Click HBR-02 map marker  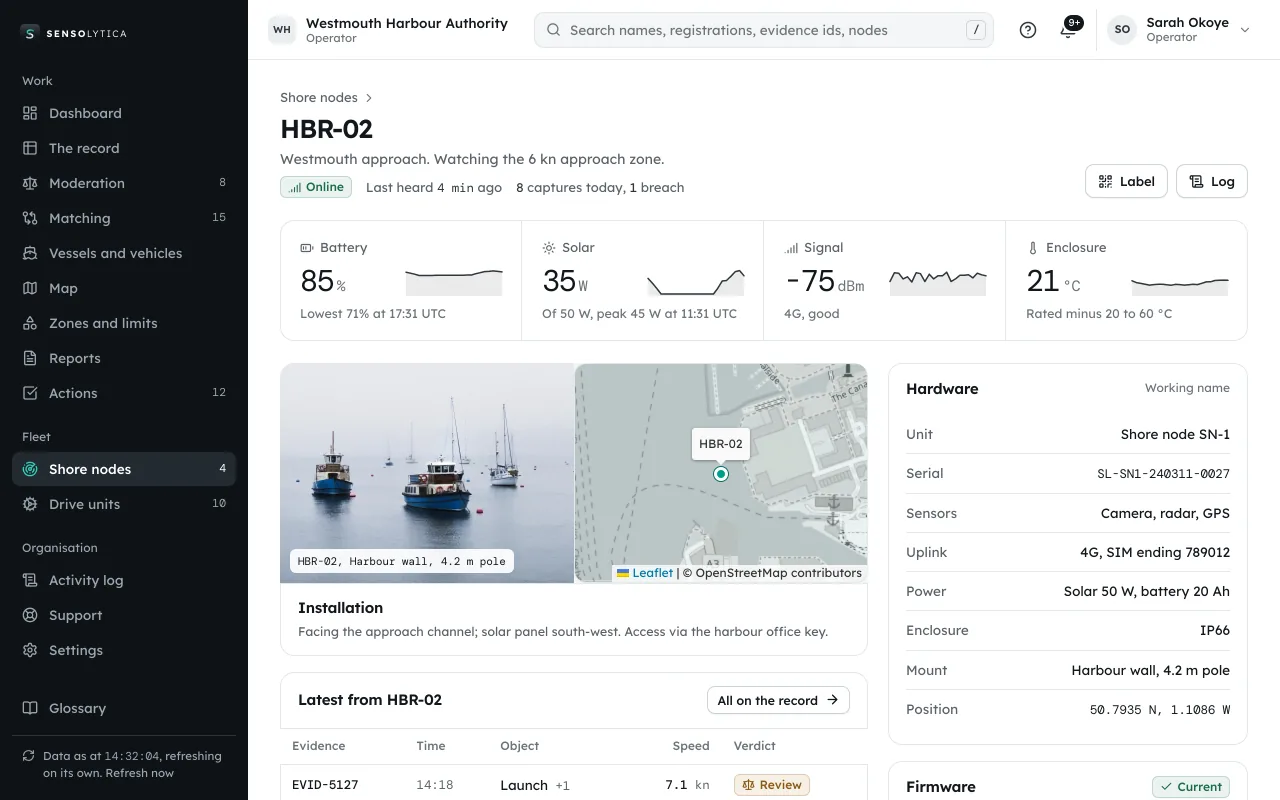click(x=721, y=474)
